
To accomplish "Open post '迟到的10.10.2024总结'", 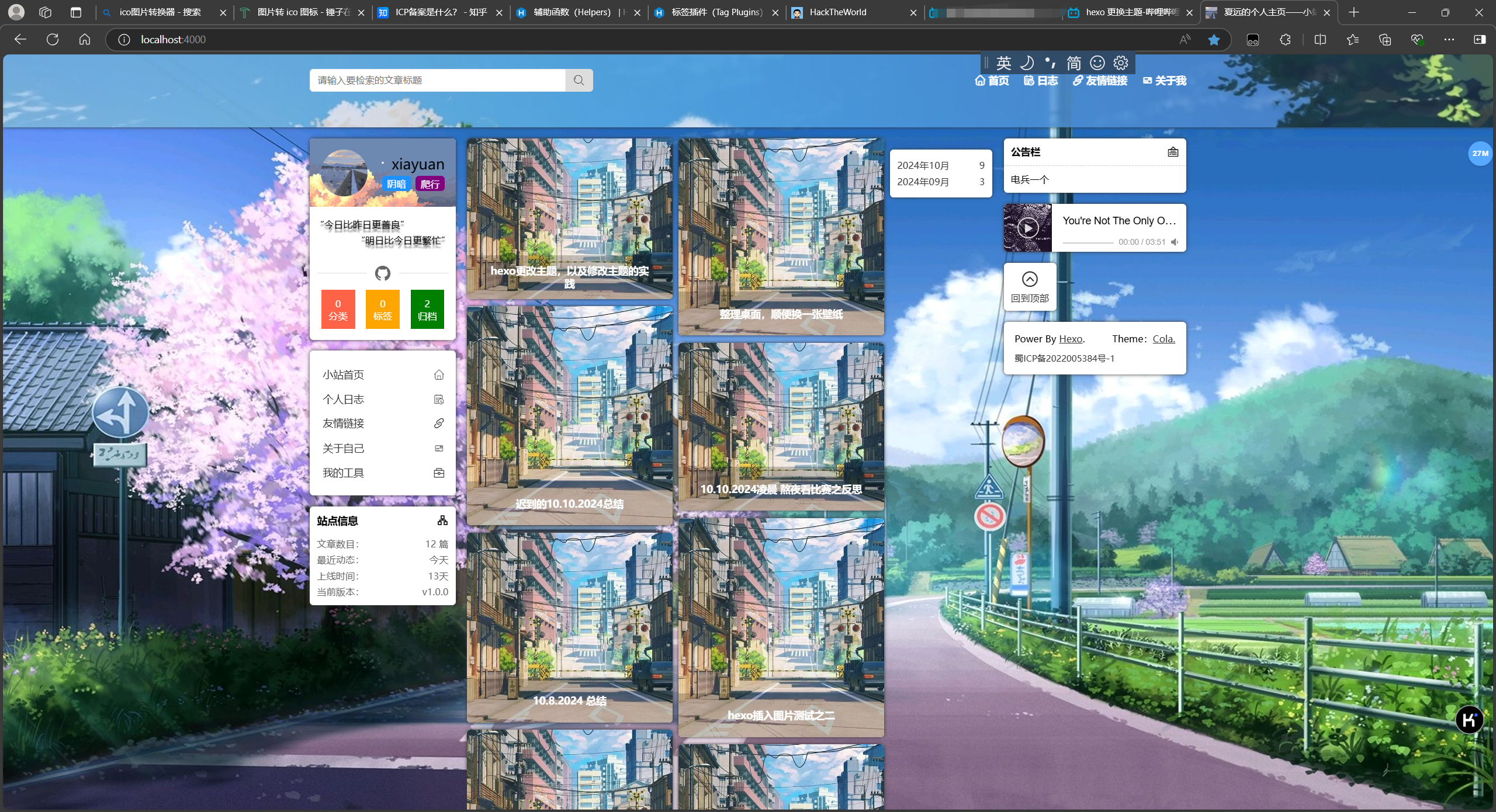I will coord(570,415).
